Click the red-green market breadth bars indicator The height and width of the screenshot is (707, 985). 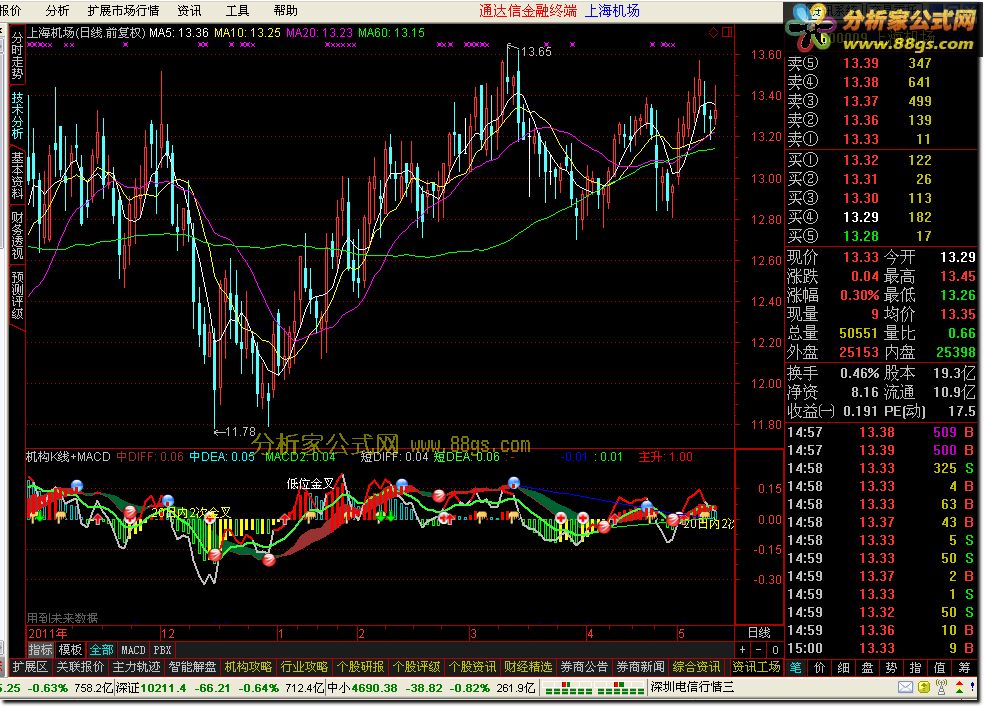594,688
